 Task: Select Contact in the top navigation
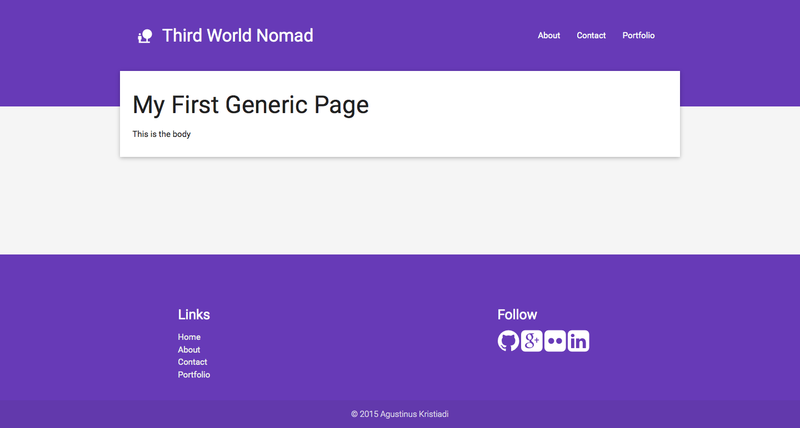(591, 36)
